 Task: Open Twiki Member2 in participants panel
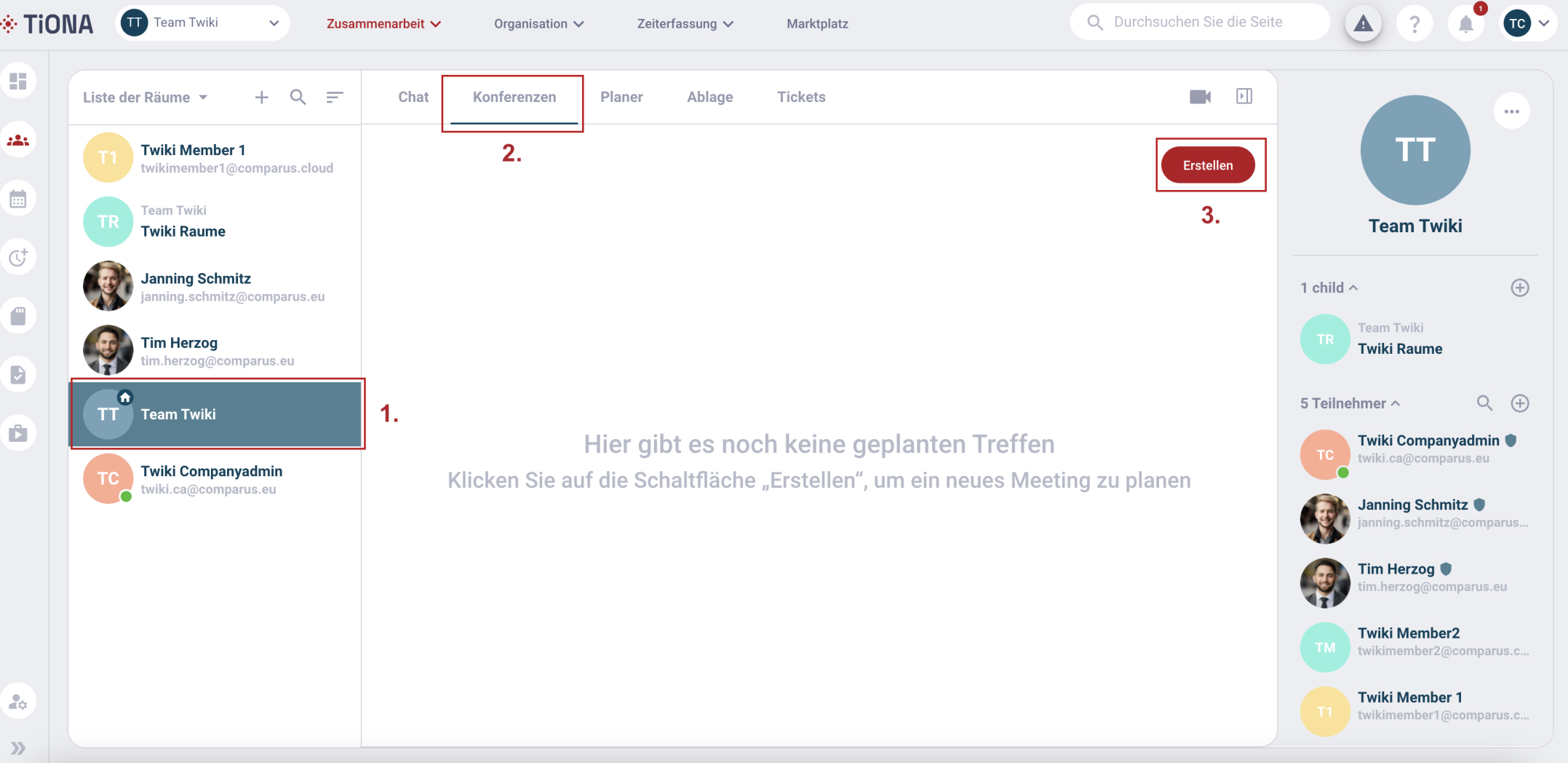coord(1414,647)
